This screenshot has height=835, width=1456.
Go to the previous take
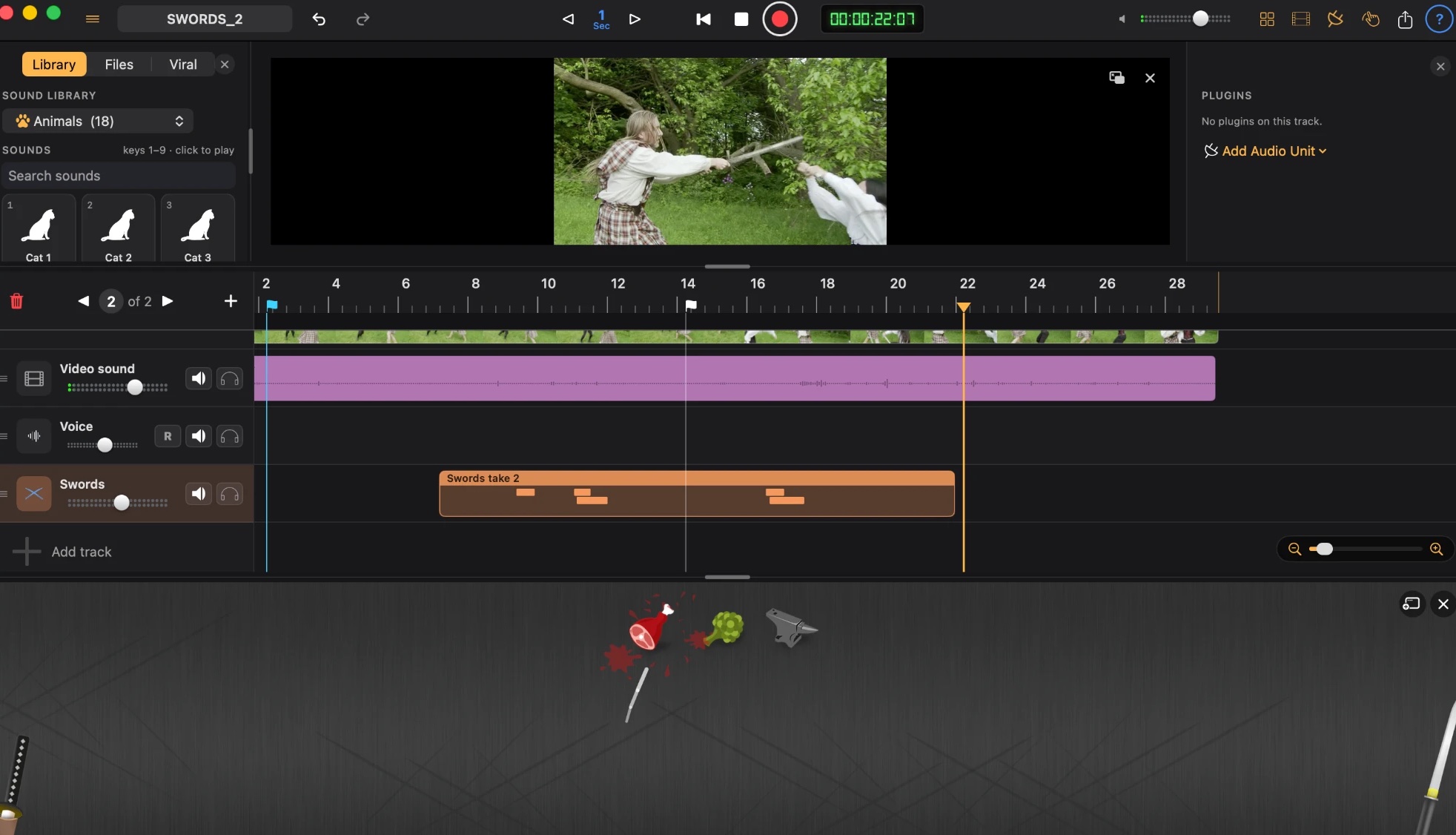point(84,301)
